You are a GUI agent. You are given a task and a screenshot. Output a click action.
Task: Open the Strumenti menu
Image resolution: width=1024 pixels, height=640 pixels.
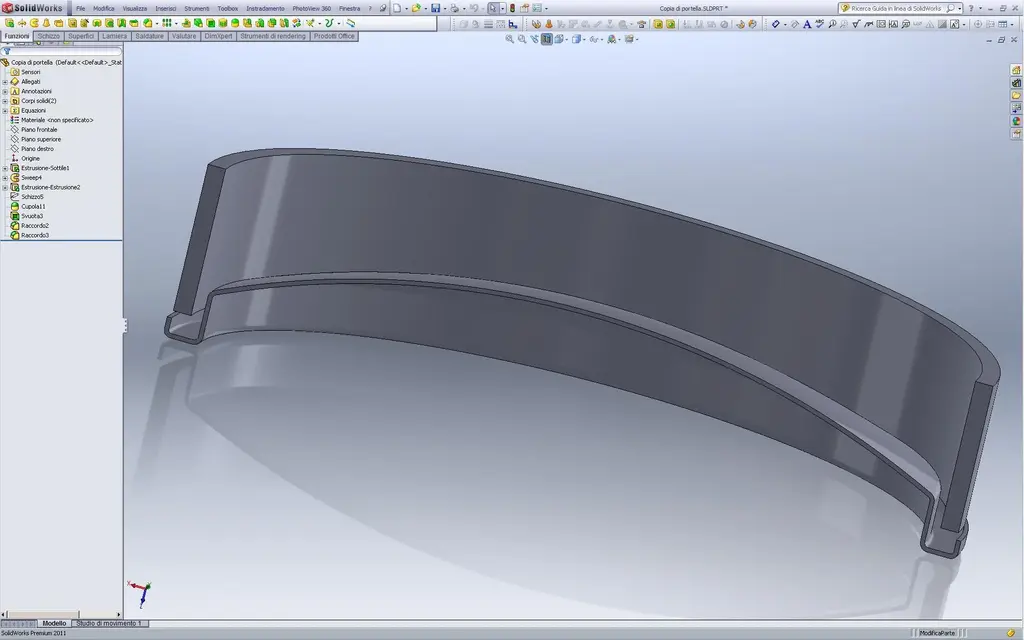pos(197,8)
